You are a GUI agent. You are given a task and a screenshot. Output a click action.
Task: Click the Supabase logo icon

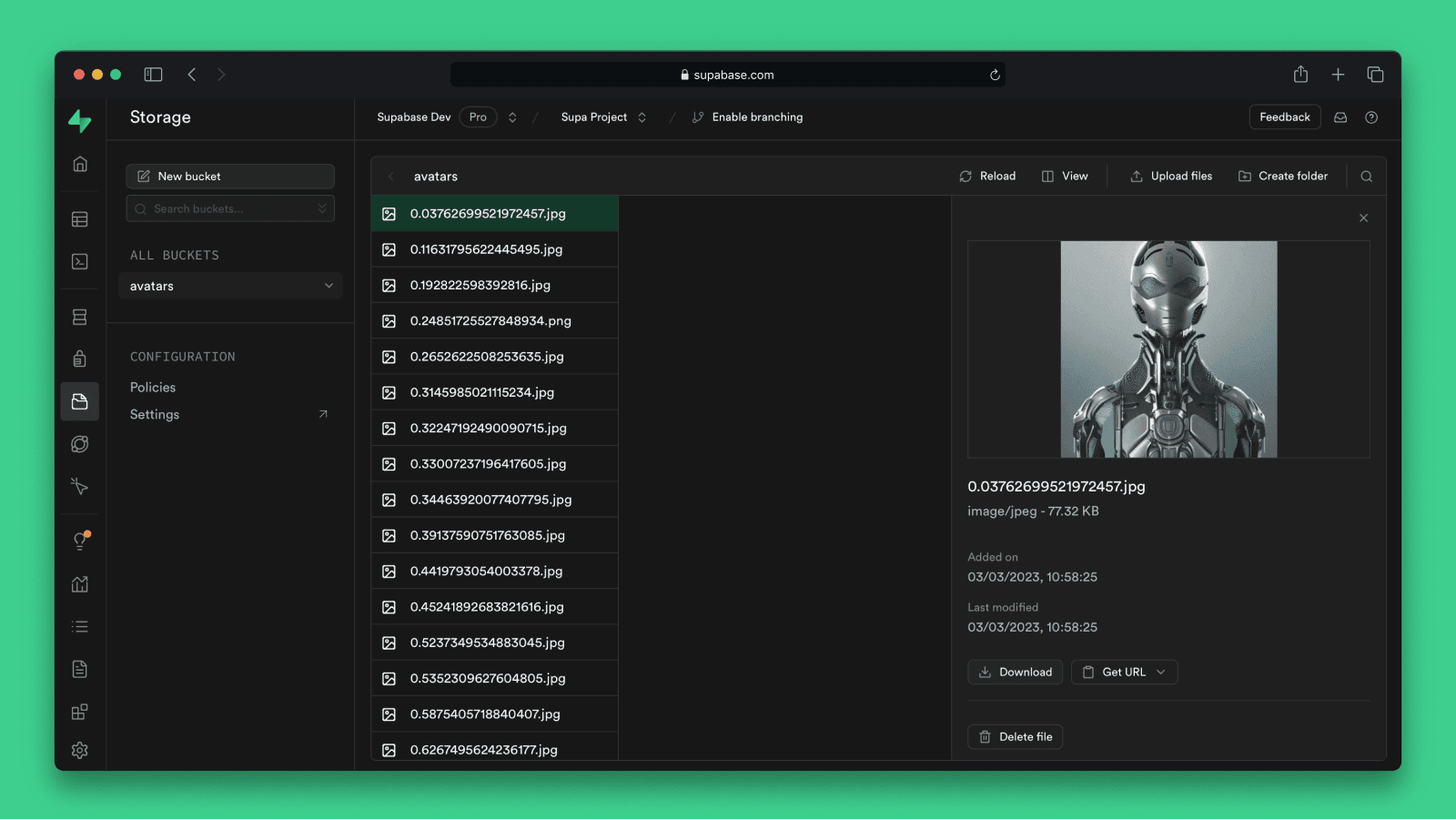[80, 120]
